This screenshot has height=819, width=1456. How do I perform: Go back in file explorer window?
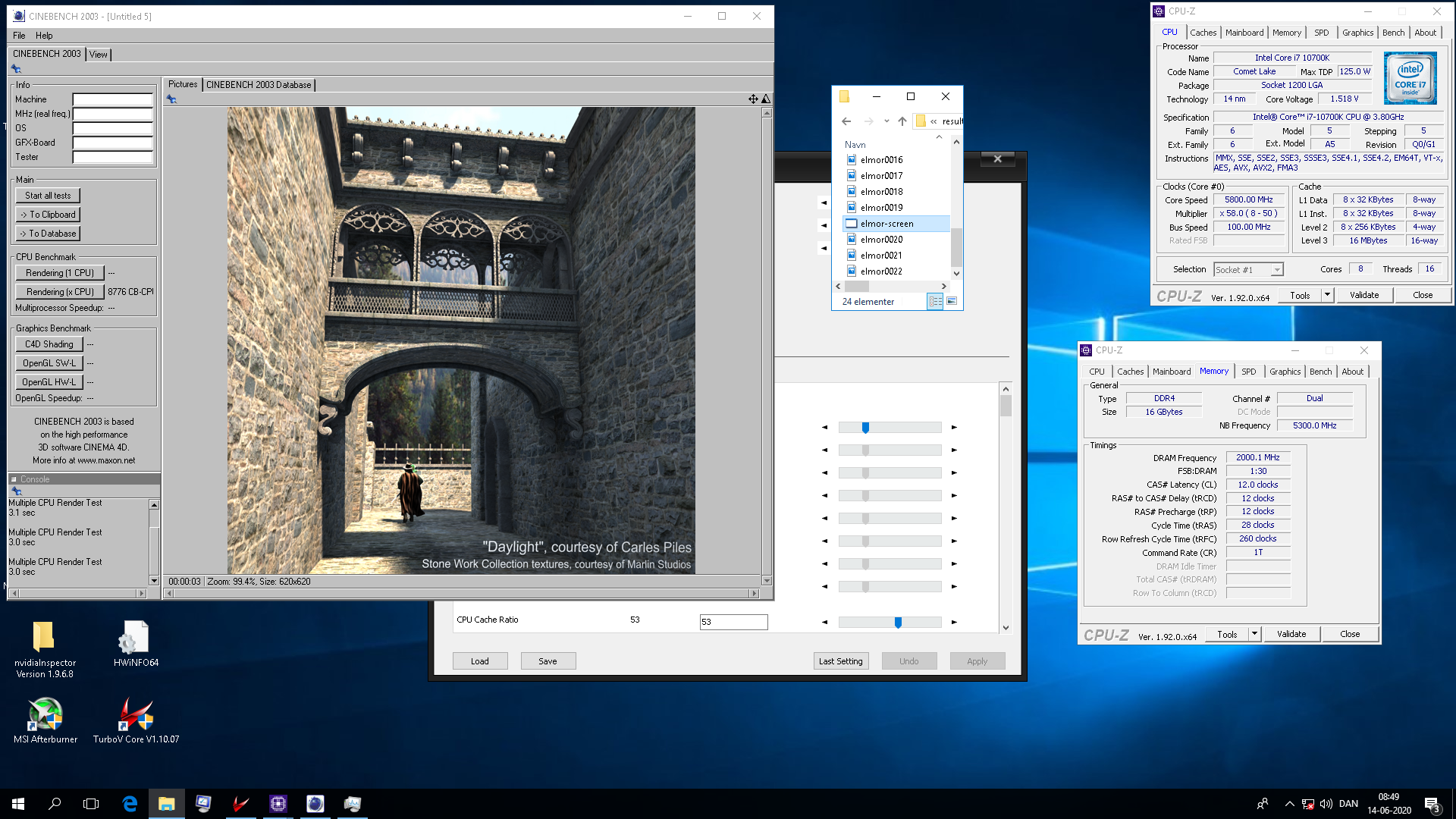pos(846,121)
